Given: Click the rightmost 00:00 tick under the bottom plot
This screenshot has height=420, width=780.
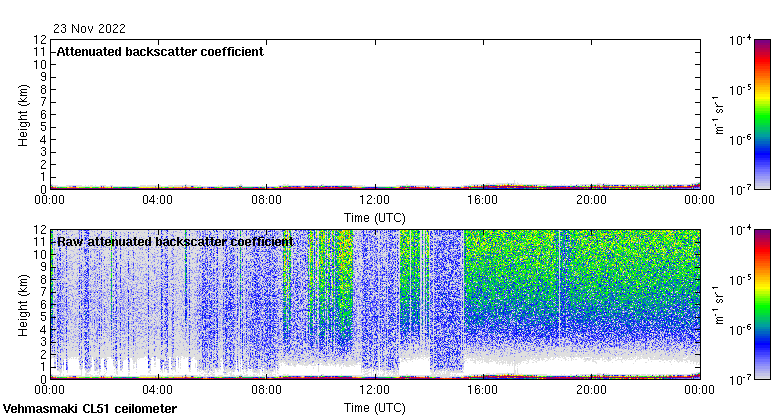Looking at the screenshot, I should click(x=699, y=390).
